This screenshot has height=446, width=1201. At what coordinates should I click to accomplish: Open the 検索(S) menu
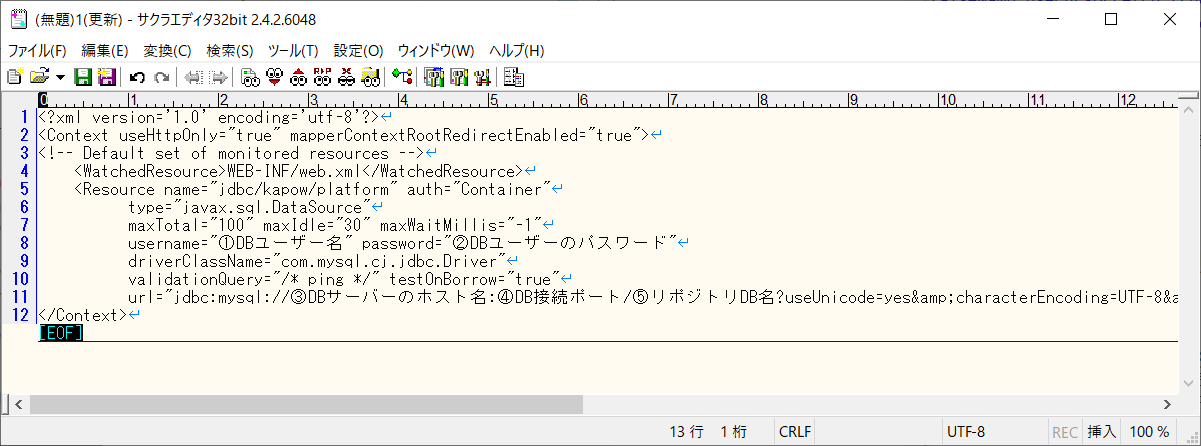click(x=229, y=50)
